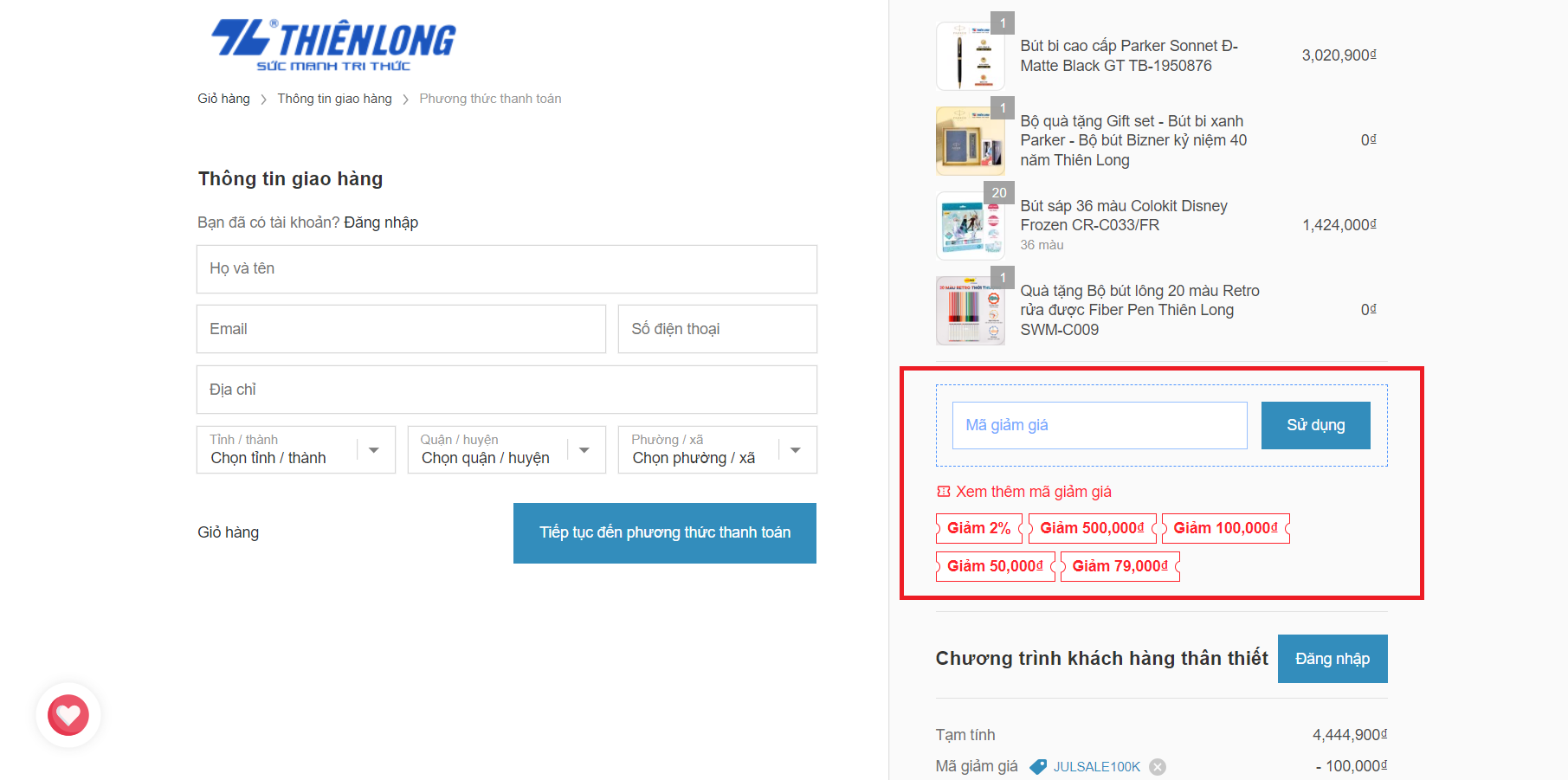Remove the JULSALE100K coupon with x icon
Viewport: 1568px width, 780px height.
pyautogui.click(x=1158, y=767)
